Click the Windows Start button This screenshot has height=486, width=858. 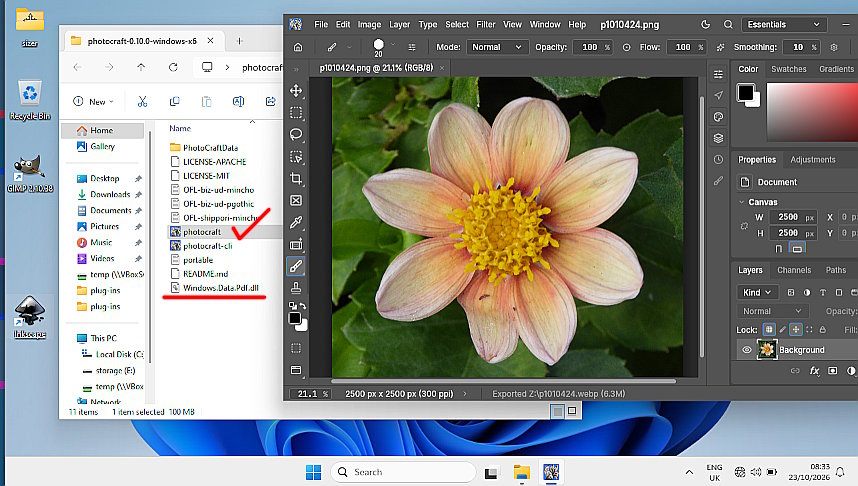coord(314,472)
